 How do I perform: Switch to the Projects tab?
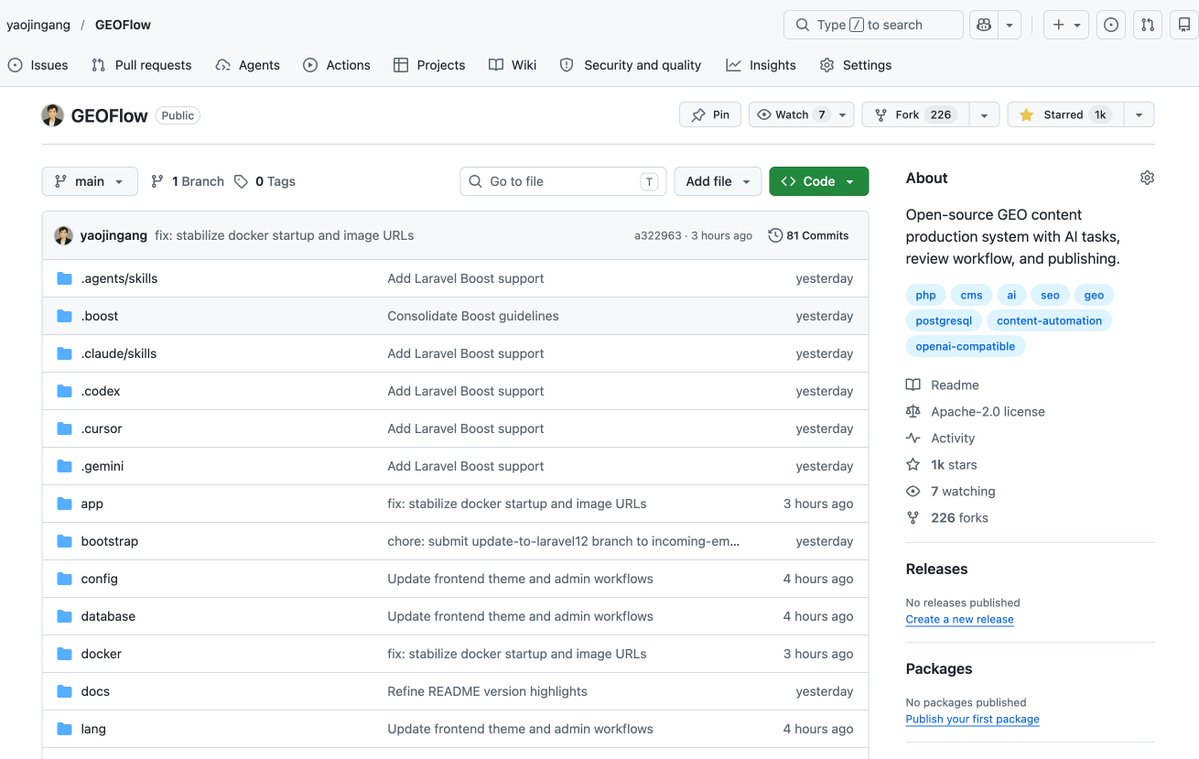[429, 65]
